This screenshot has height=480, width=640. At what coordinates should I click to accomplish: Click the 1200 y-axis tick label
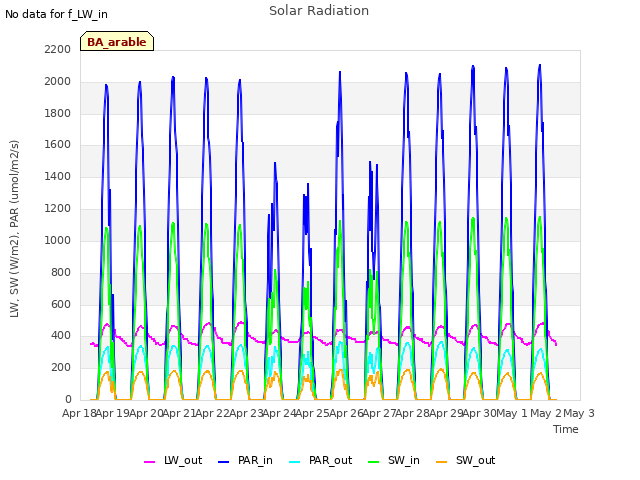pyautogui.click(x=58, y=209)
